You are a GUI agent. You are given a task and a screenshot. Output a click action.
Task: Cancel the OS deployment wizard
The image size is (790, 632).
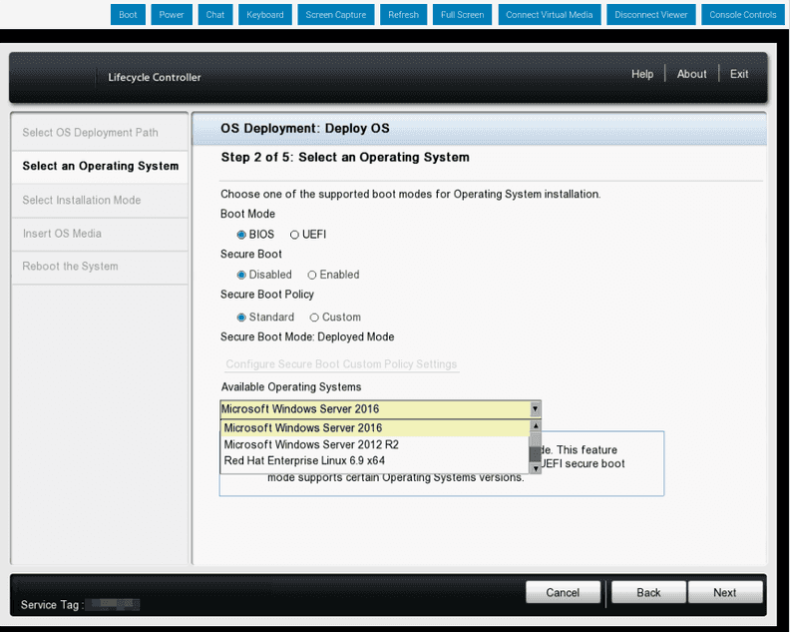[x=563, y=592]
